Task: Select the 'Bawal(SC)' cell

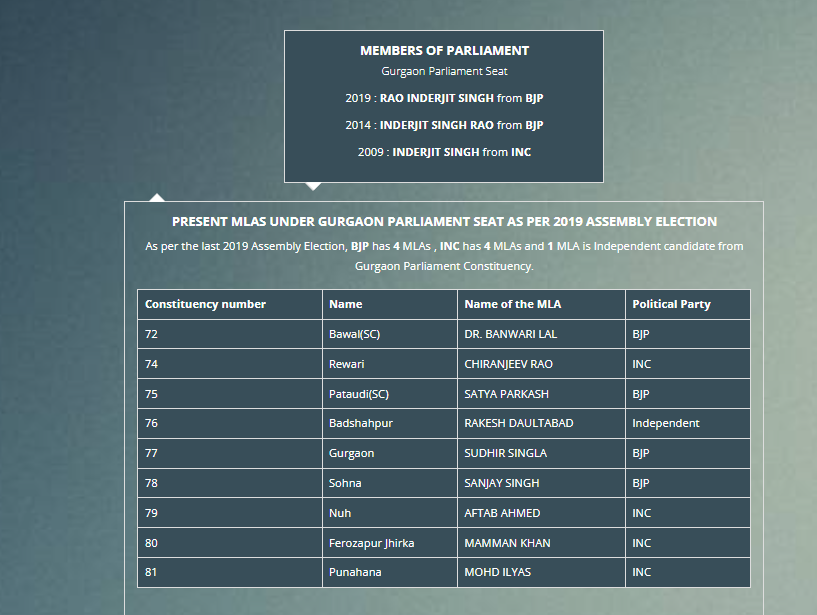Action: (390, 334)
